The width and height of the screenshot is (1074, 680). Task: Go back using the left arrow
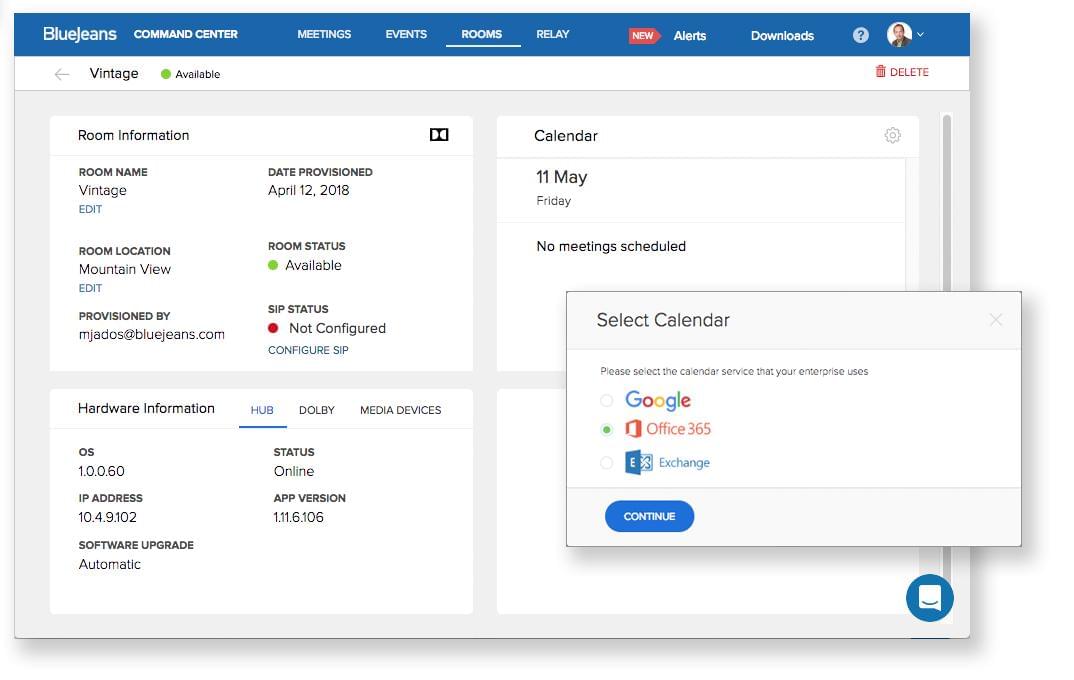62,74
